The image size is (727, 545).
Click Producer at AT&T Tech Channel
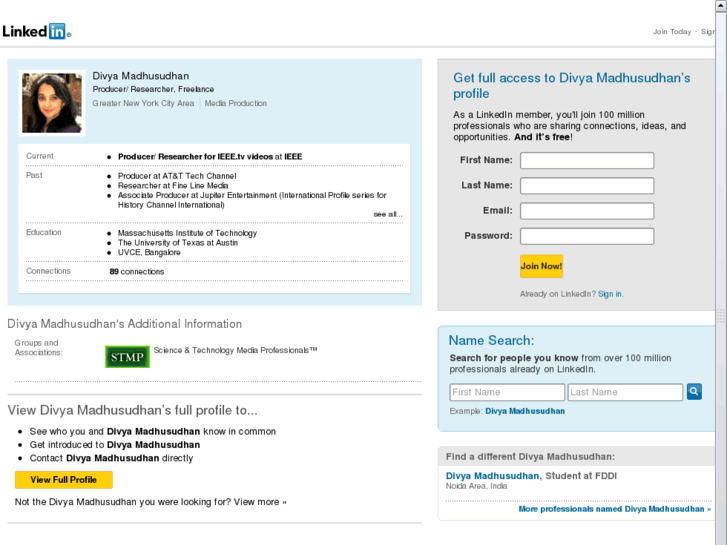(x=177, y=176)
